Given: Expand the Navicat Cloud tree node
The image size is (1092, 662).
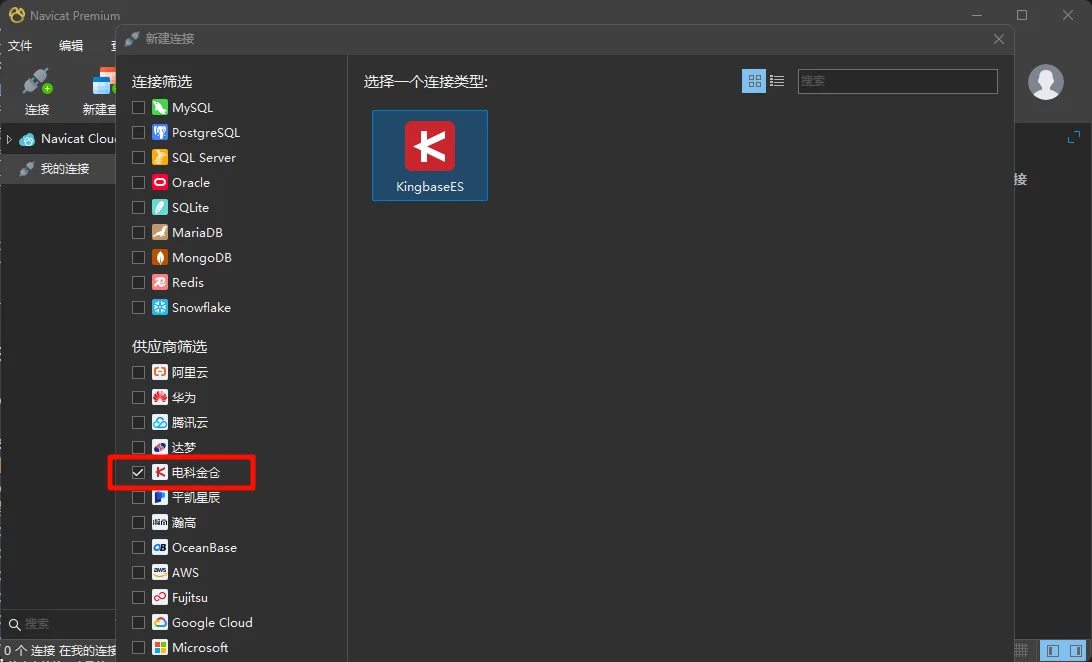Looking at the screenshot, I should (9, 139).
